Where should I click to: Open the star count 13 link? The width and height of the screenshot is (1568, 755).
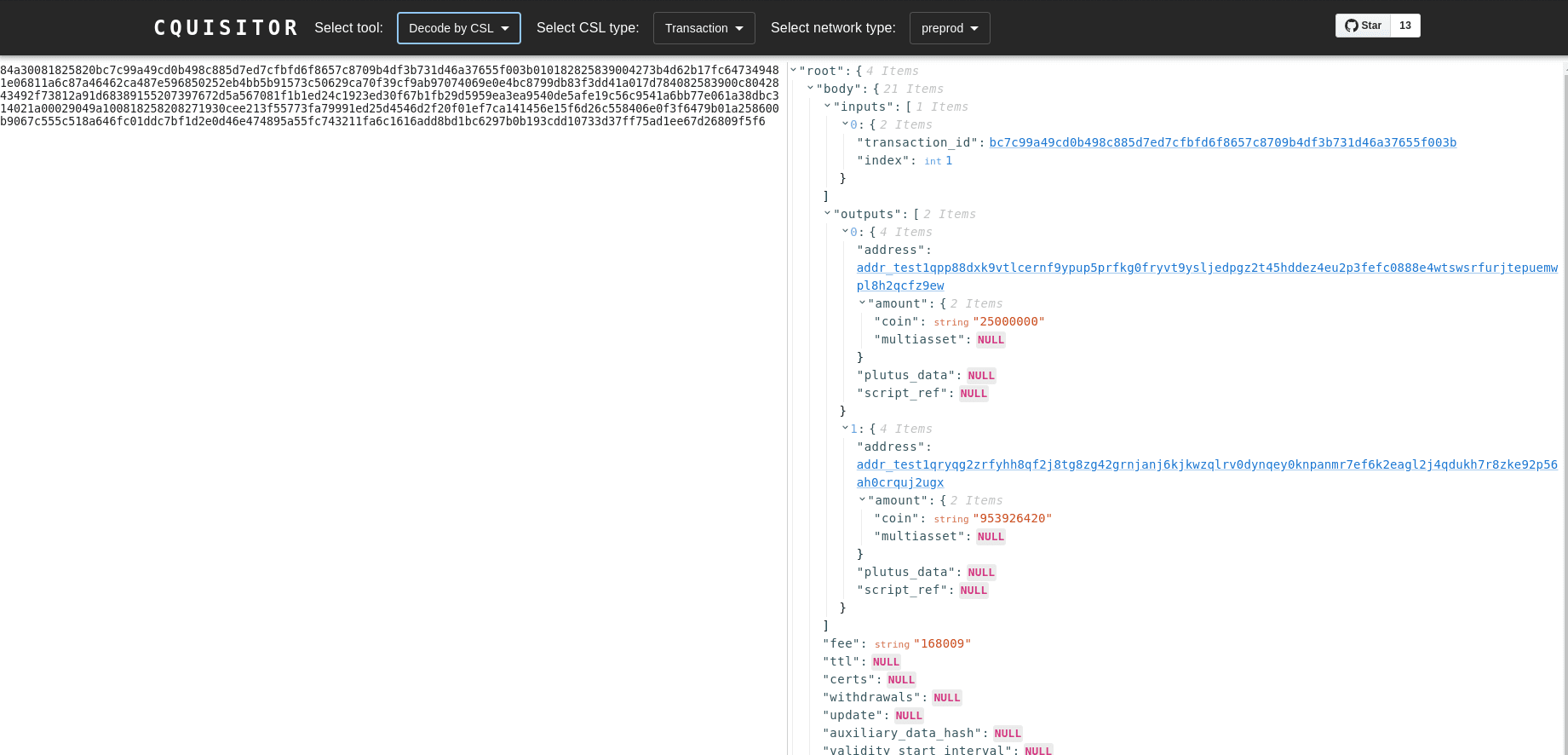click(1404, 26)
